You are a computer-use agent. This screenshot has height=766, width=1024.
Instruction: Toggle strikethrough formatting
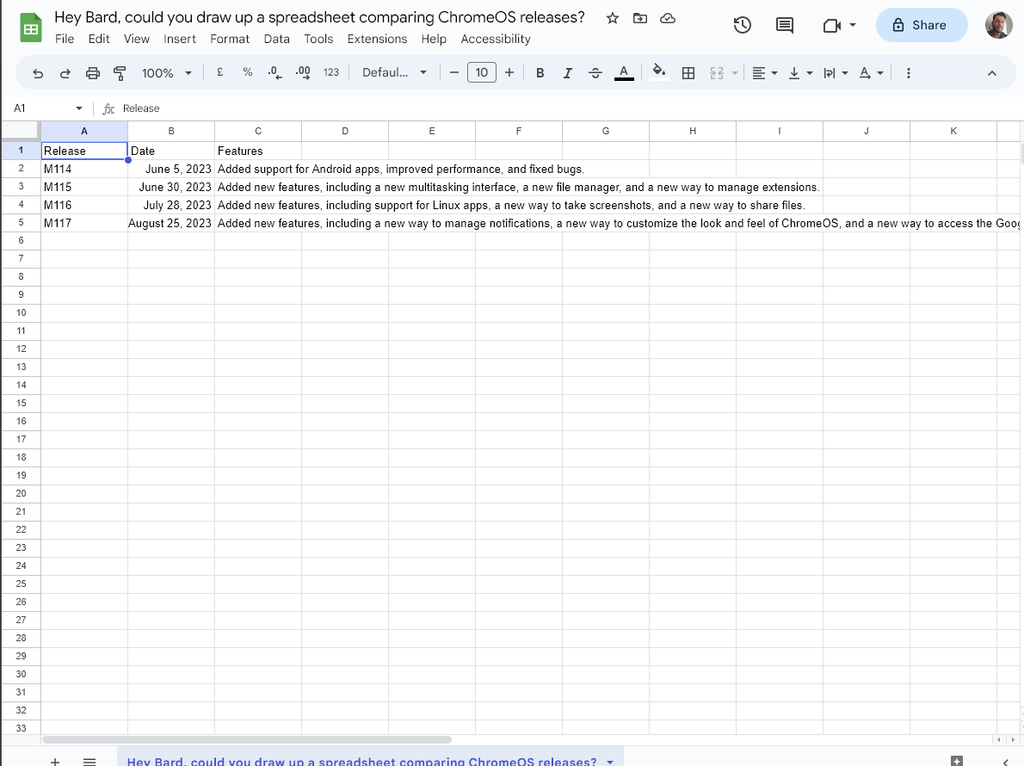pyautogui.click(x=595, y=72)
